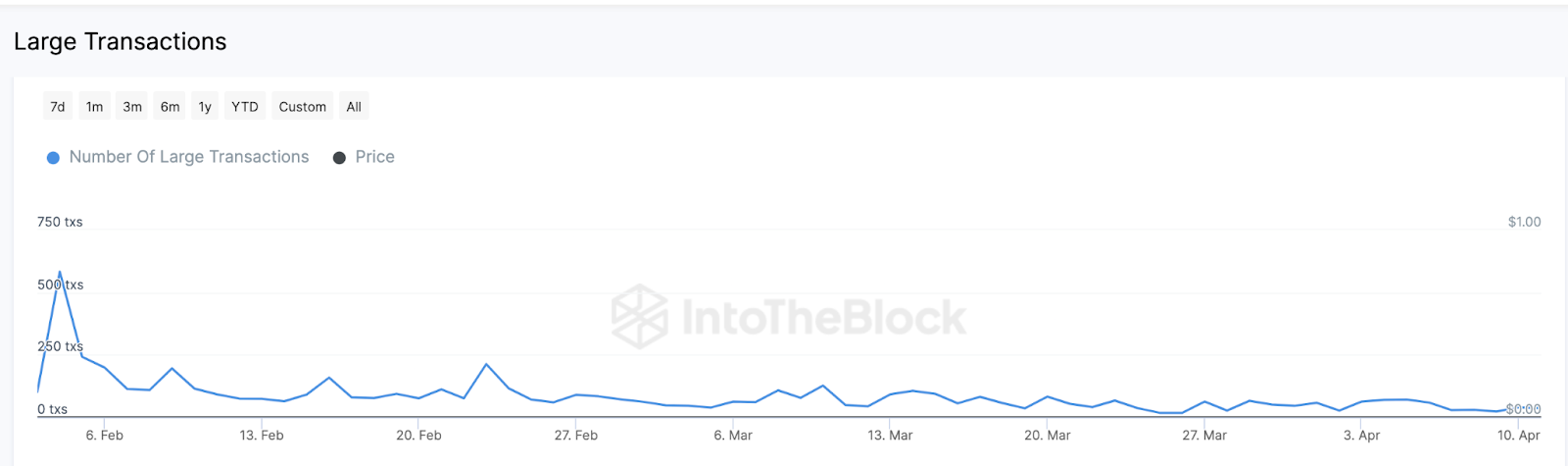Show All available history

click(354, 107)
